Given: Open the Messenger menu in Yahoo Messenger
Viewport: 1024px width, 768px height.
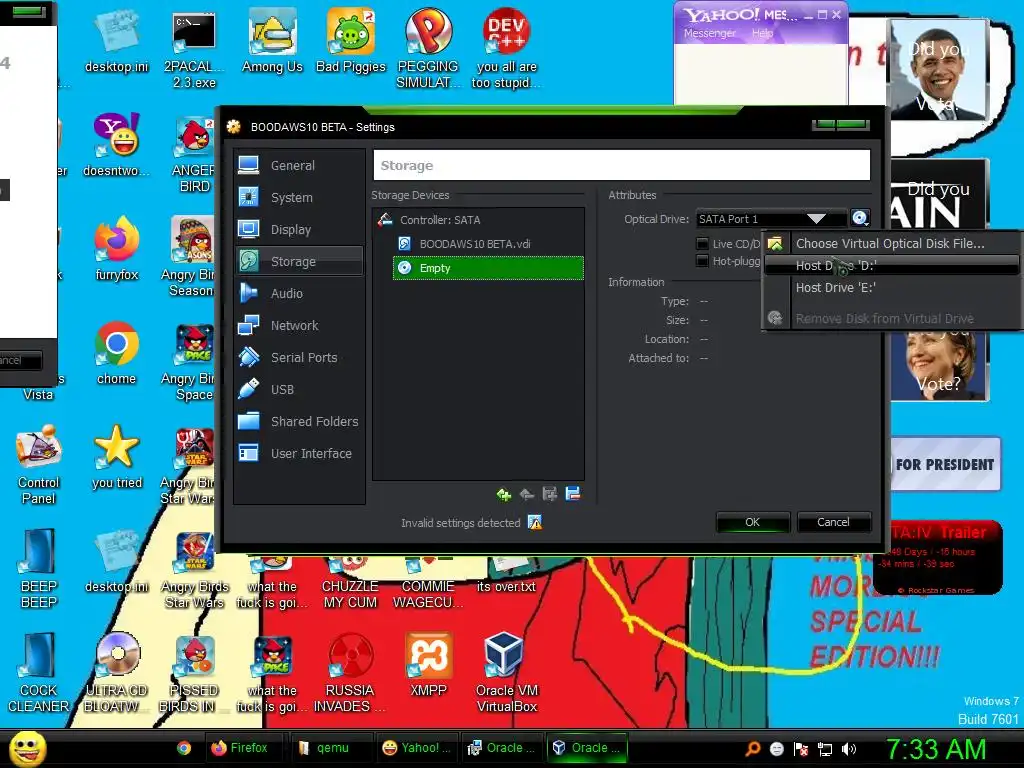Looking at the screenshot, I should click(x=709, y=33).
